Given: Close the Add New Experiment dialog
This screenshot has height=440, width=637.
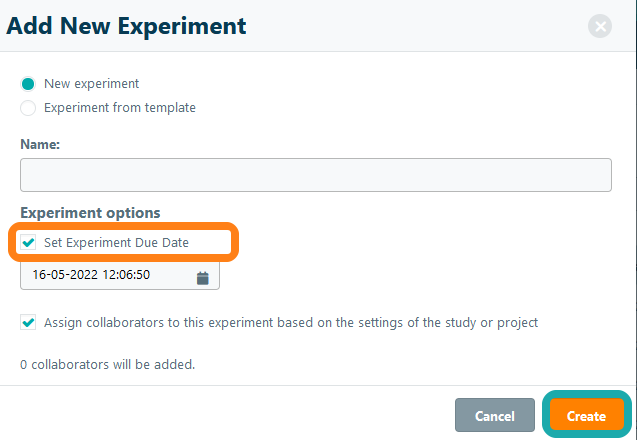Looking at the screenshot, I should [600, 27].
